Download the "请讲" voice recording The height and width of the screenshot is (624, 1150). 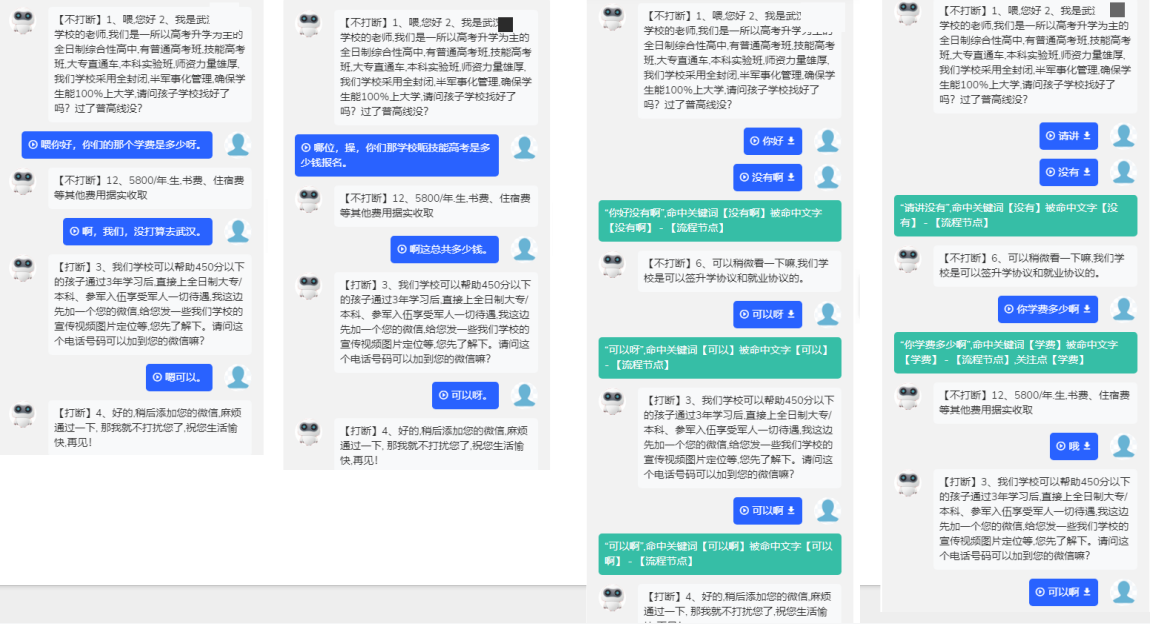pyautogui.click(x=1087, y=136)
